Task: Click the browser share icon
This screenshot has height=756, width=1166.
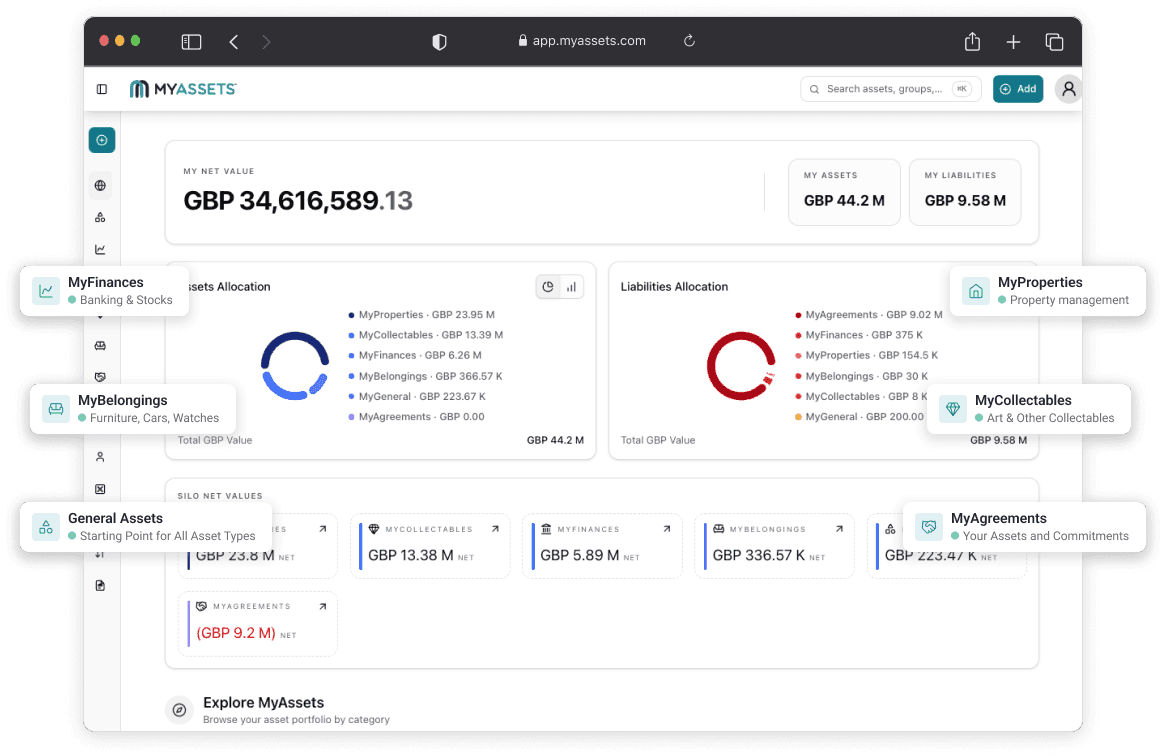Action: (x=972, y=42)
